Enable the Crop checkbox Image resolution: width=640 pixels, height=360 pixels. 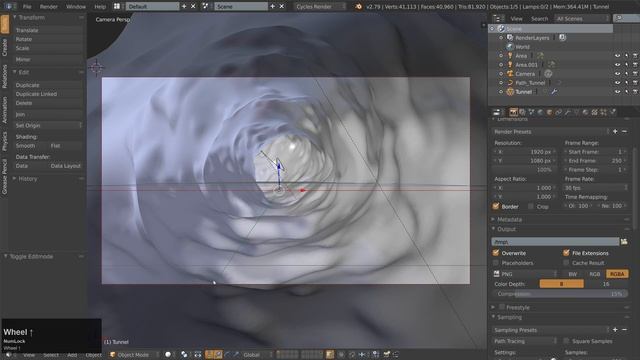point(531,207)
